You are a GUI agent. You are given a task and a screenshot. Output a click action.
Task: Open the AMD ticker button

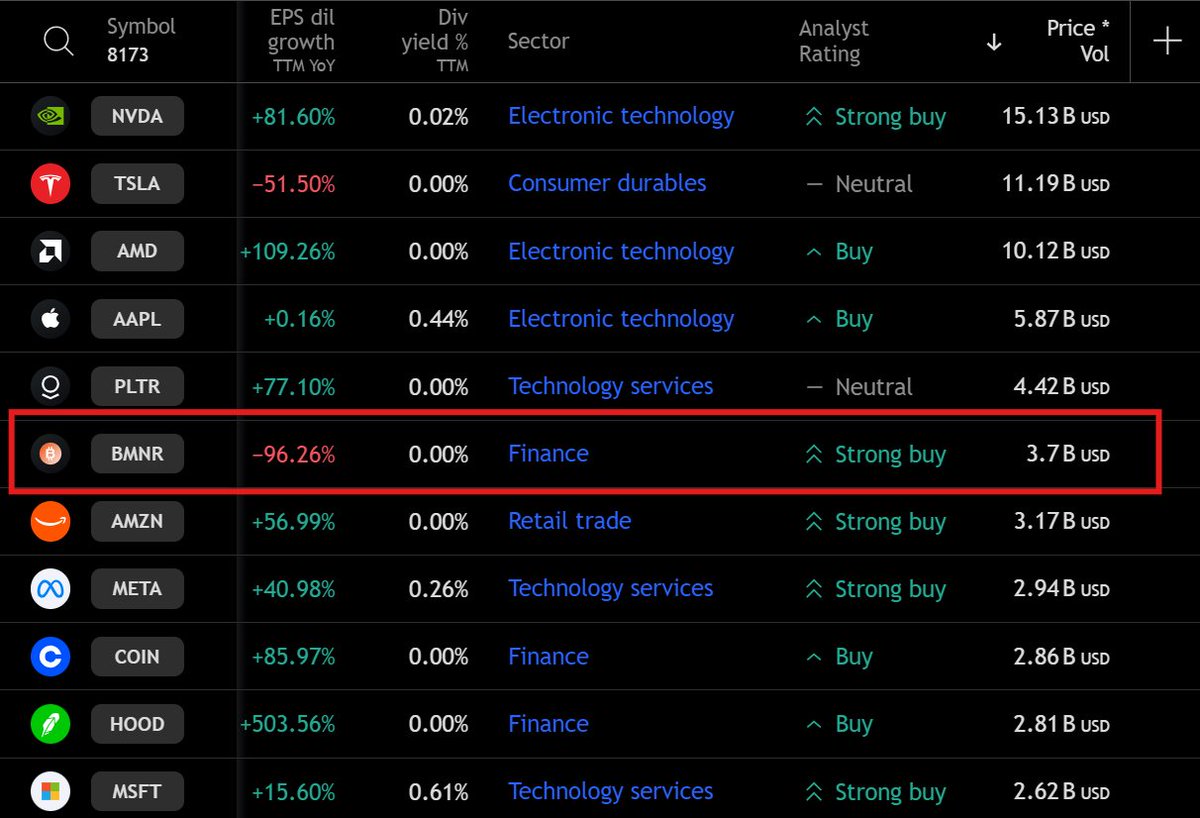(x=137, y=251)
